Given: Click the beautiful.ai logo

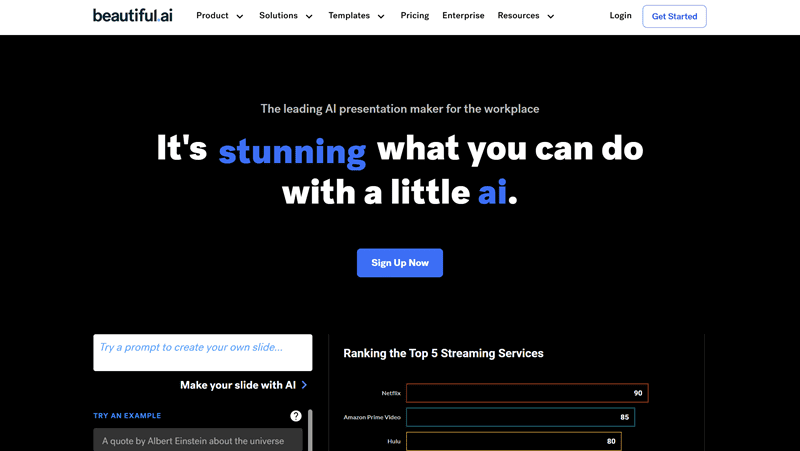Looking at the screenshot, I should point(133,15).
